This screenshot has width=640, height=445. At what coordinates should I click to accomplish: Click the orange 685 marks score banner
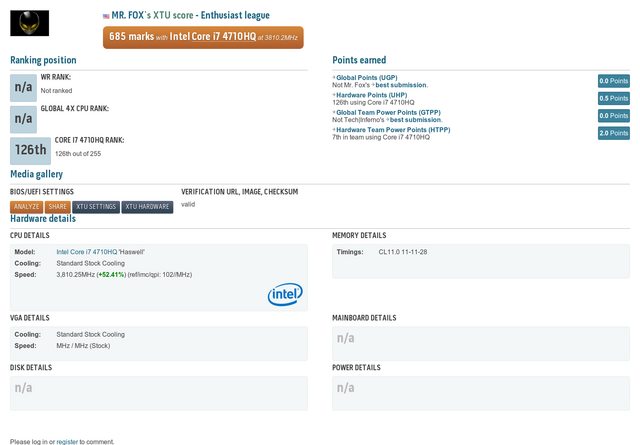pyautogui.click(x=203, y=37)
